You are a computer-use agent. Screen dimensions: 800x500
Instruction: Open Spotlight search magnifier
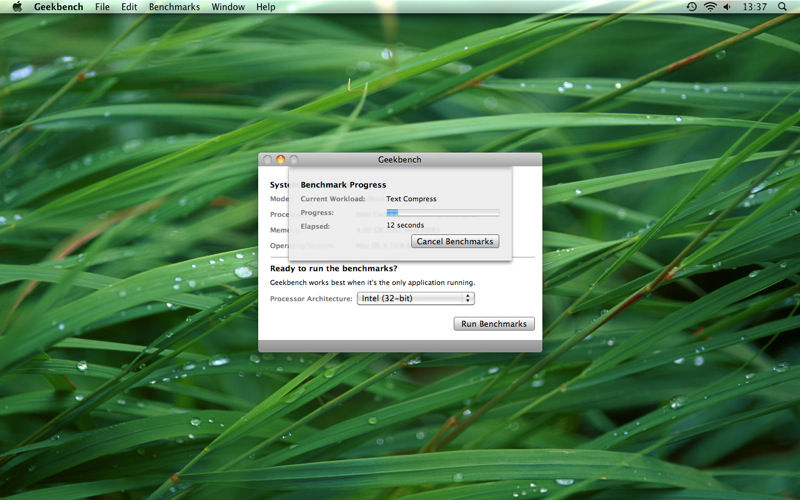[782, 7]
